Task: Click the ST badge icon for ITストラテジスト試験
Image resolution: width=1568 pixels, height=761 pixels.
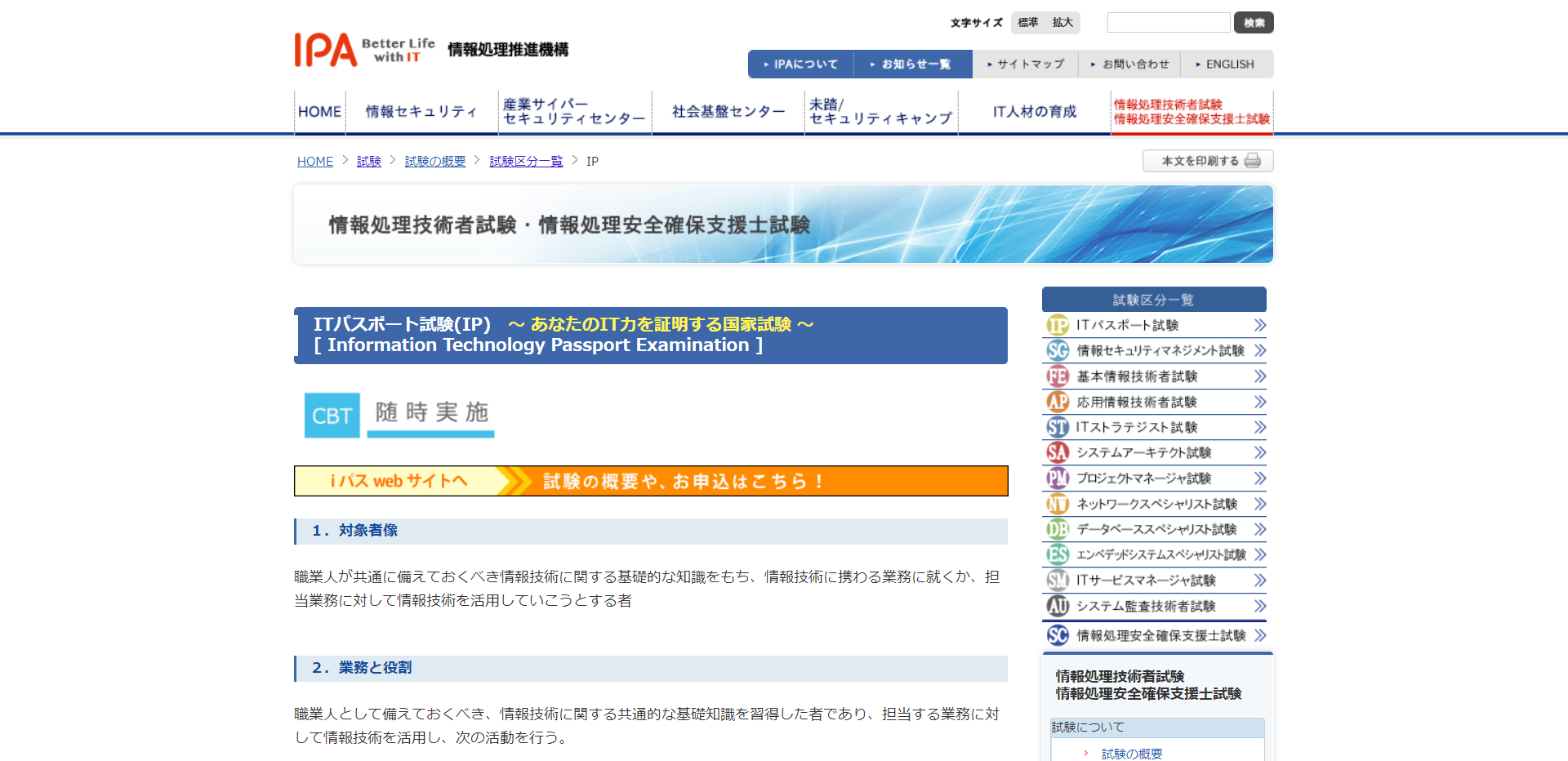Action: point(1058,427)
